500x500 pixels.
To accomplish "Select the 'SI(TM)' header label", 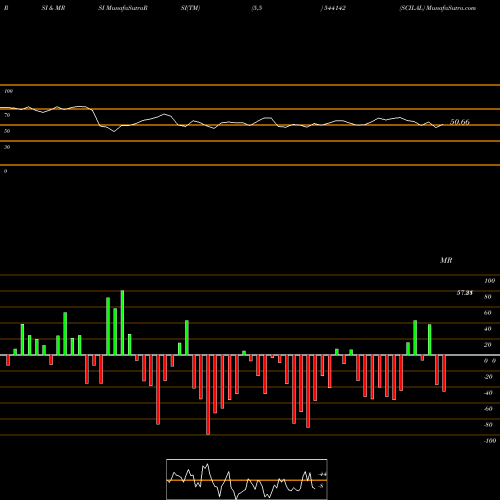I will tap(190, 8).
